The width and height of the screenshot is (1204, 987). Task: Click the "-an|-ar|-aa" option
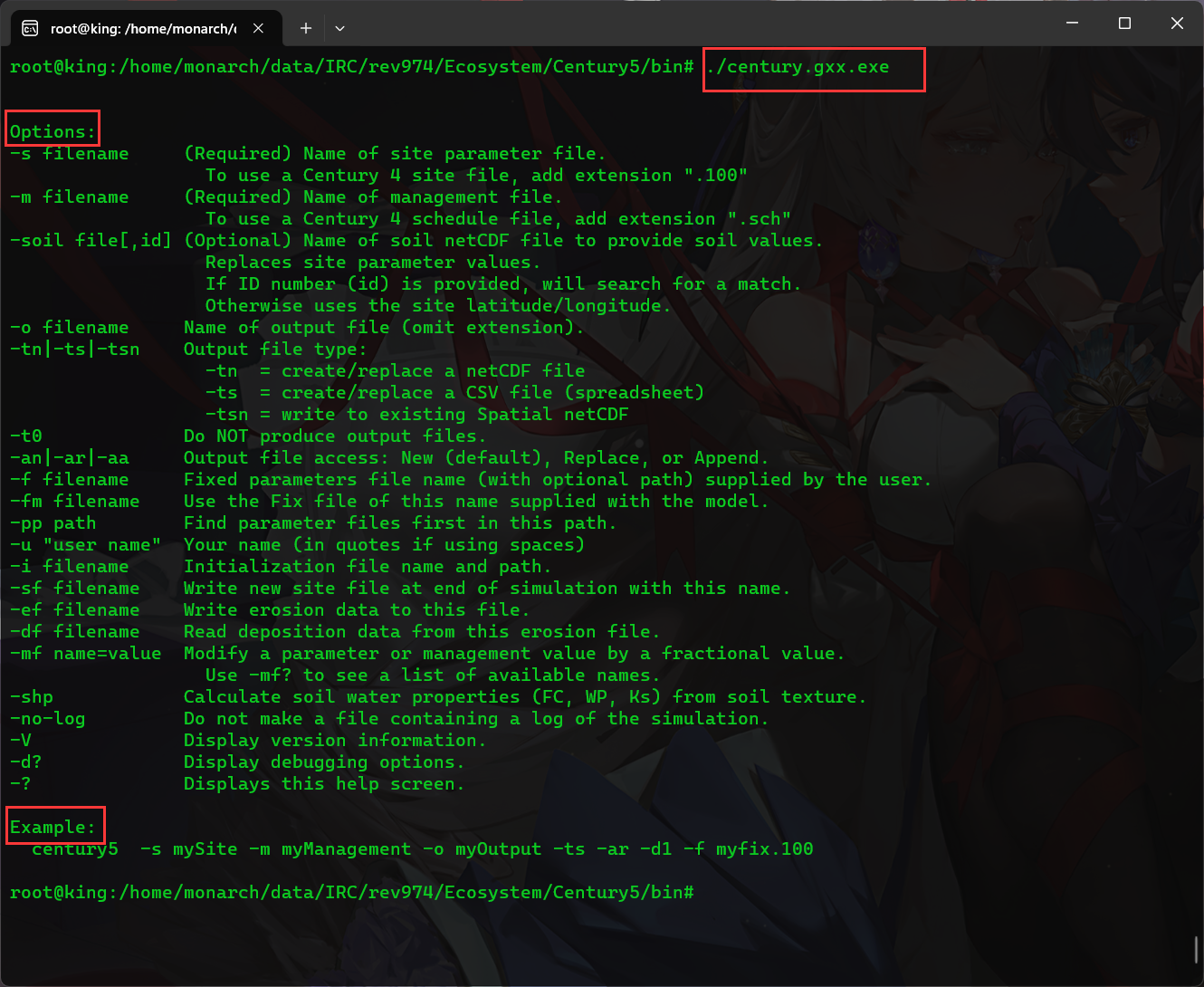click(70, 458)
